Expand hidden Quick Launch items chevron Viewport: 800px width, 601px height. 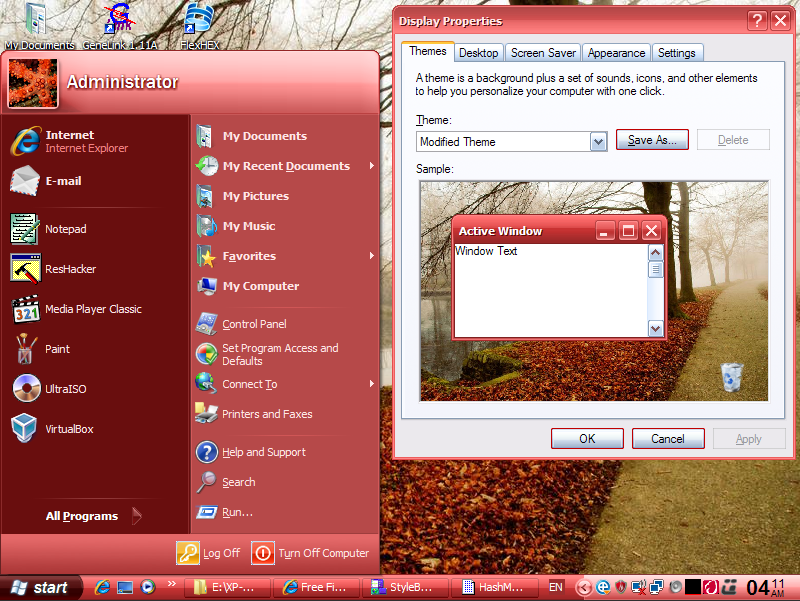[x=171, y=583]
